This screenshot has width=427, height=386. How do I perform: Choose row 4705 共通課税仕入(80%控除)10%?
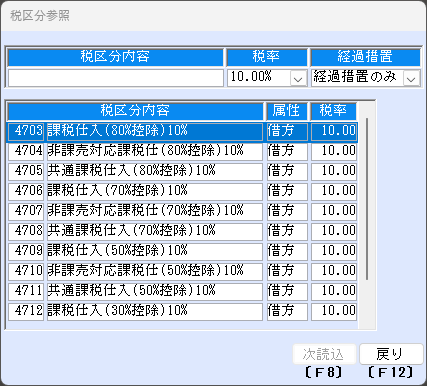point(182,171)
